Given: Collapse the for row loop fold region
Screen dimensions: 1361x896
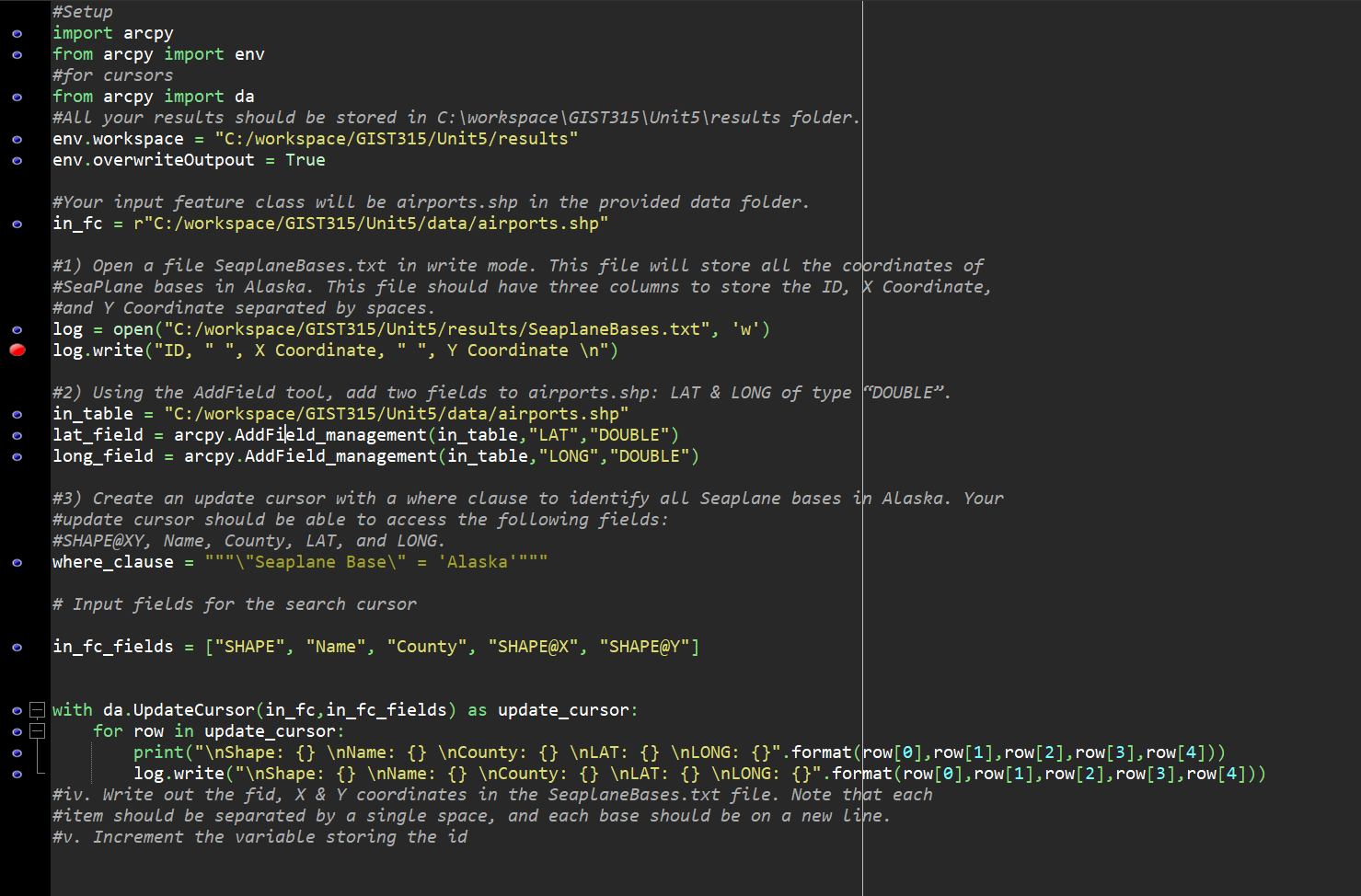Looking at the screenshot, I should [x=37, y=730].
